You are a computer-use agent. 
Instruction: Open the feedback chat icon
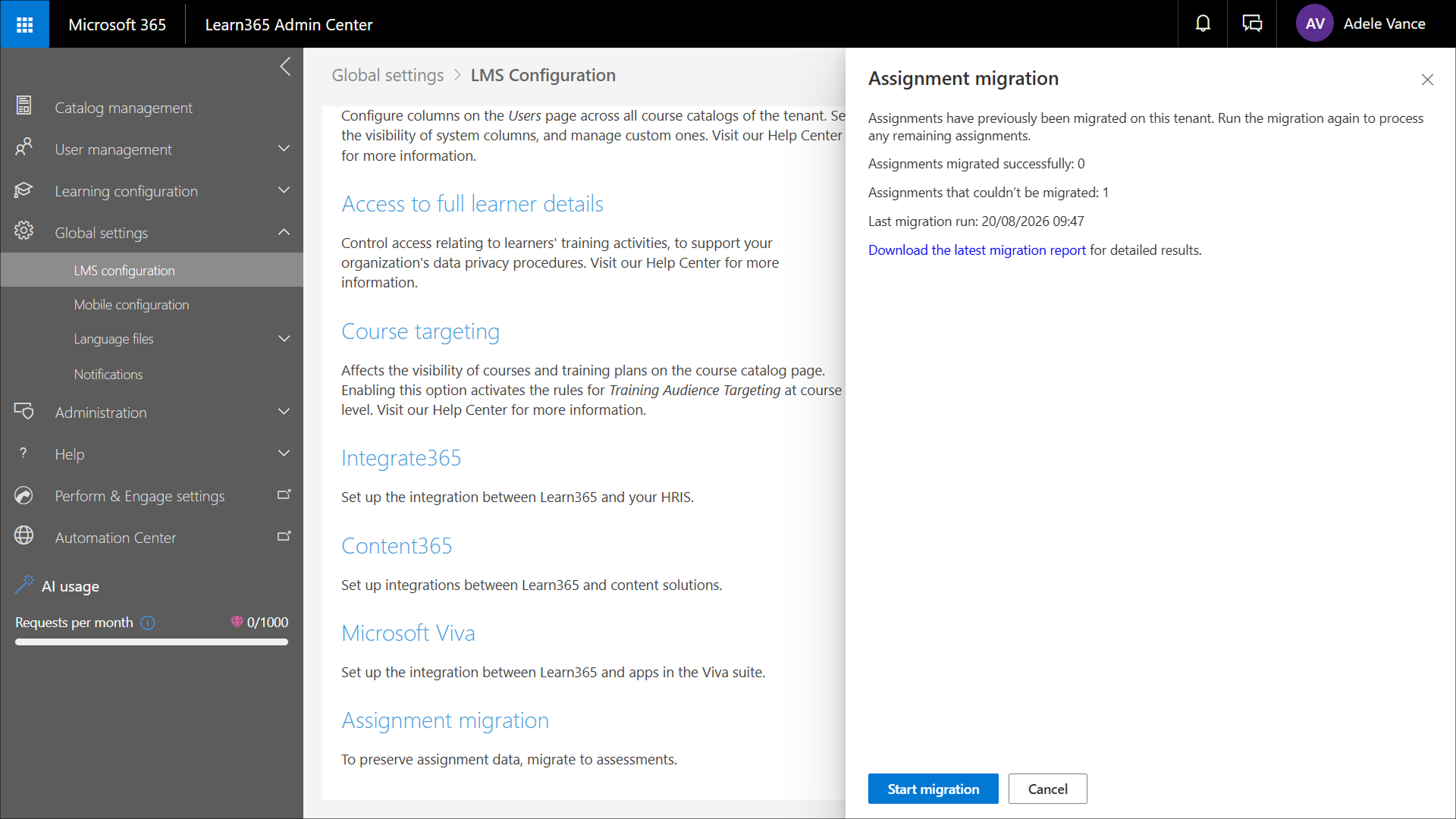tap(1252, 24)
